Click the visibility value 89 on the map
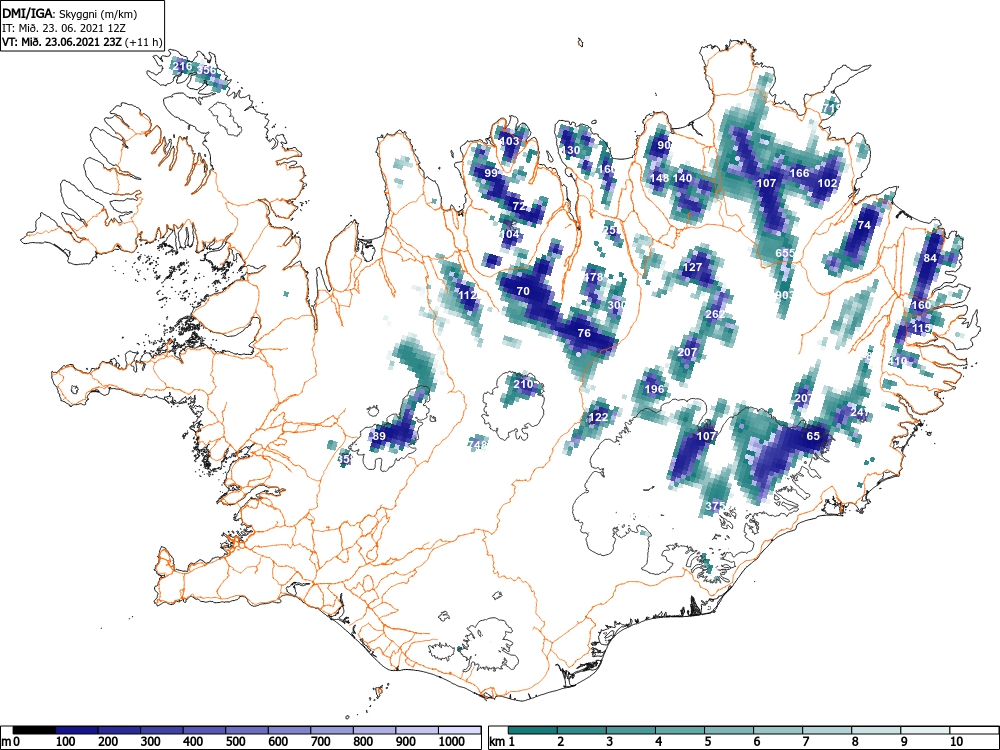 pyautogui.click(x=379, y=436)
